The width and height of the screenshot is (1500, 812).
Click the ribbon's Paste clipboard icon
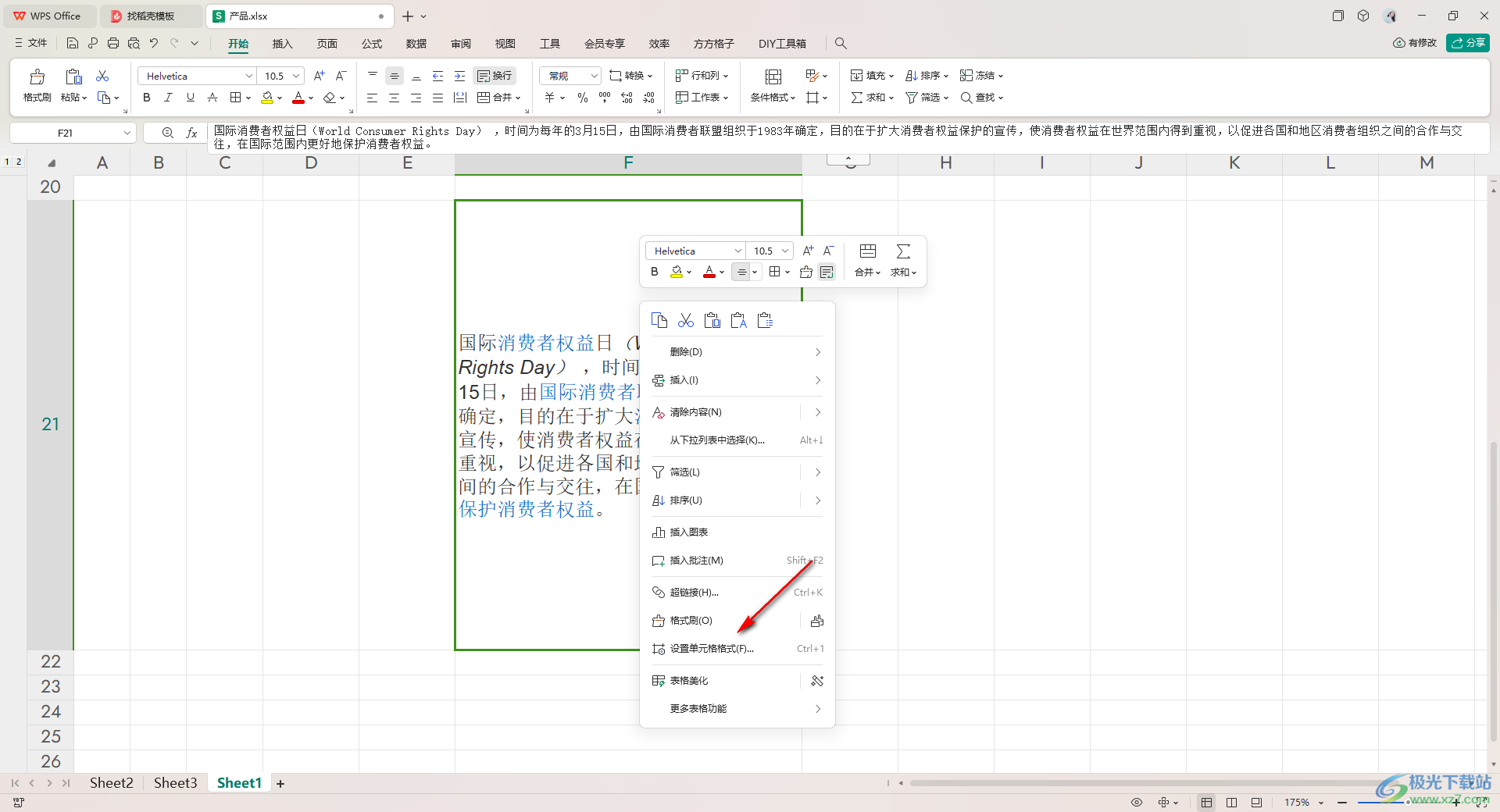point(74,77)
